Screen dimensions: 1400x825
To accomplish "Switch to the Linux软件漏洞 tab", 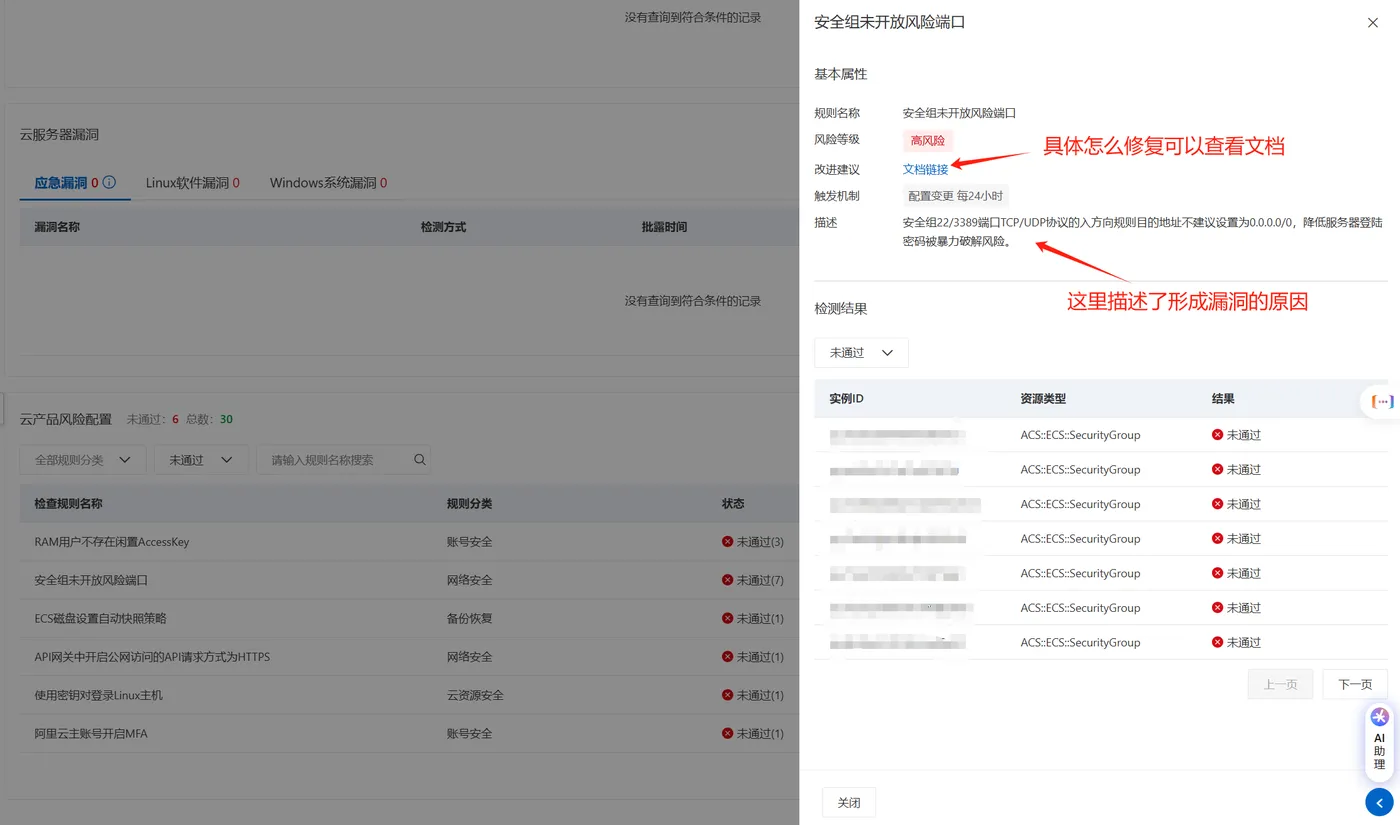I will click(x=192, y=183).
